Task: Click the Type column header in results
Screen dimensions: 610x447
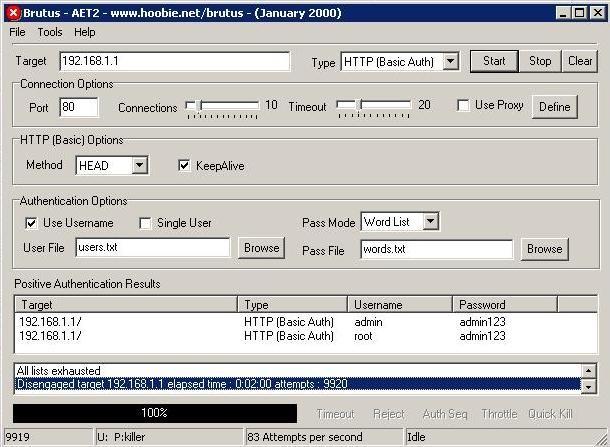Action: [x=292, y=304]
